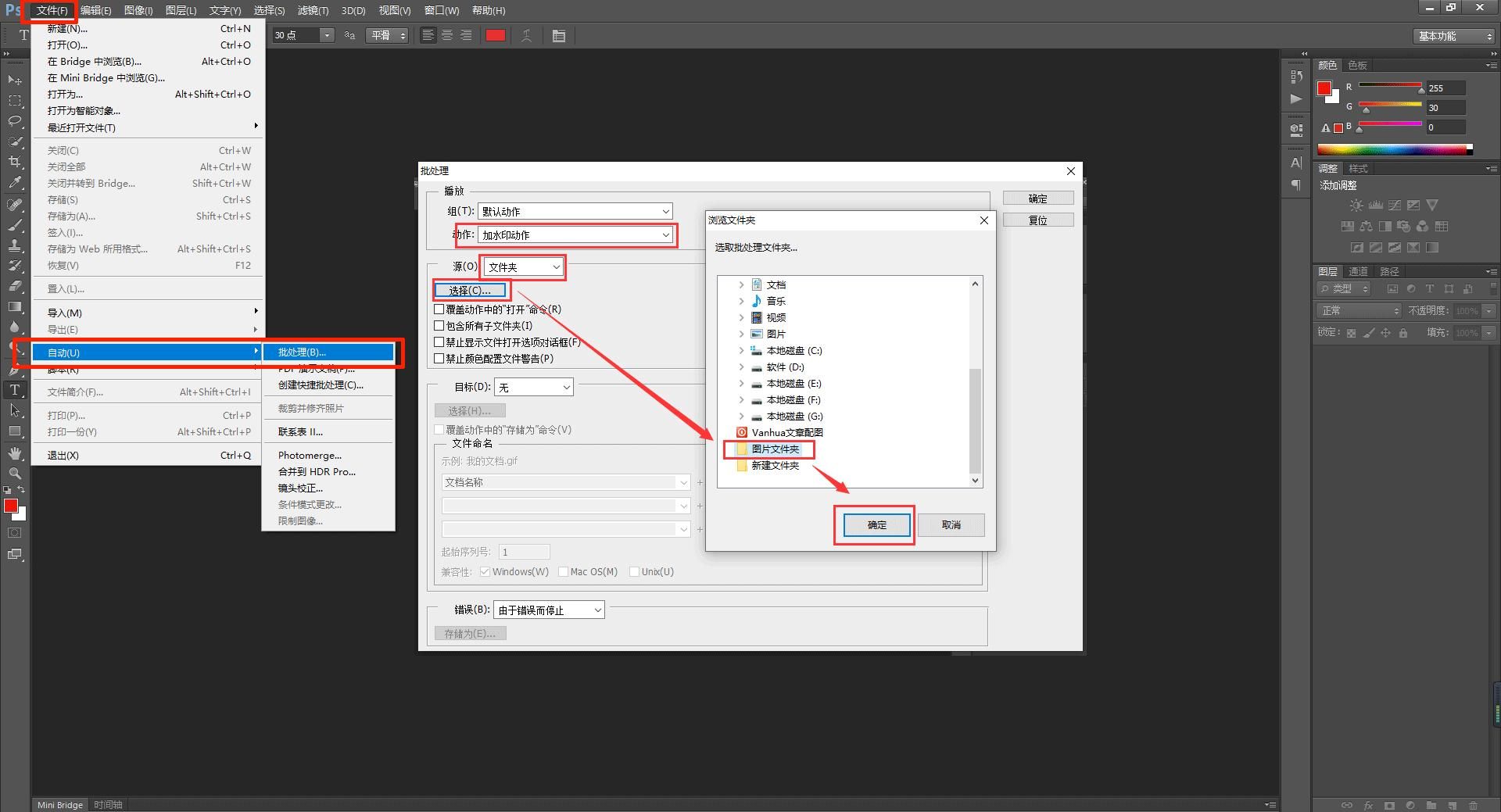Screen dimensions: 1501x812
Task: Choose 批处理(B)... from the 自动 submenu
Action: coord(328,352)
